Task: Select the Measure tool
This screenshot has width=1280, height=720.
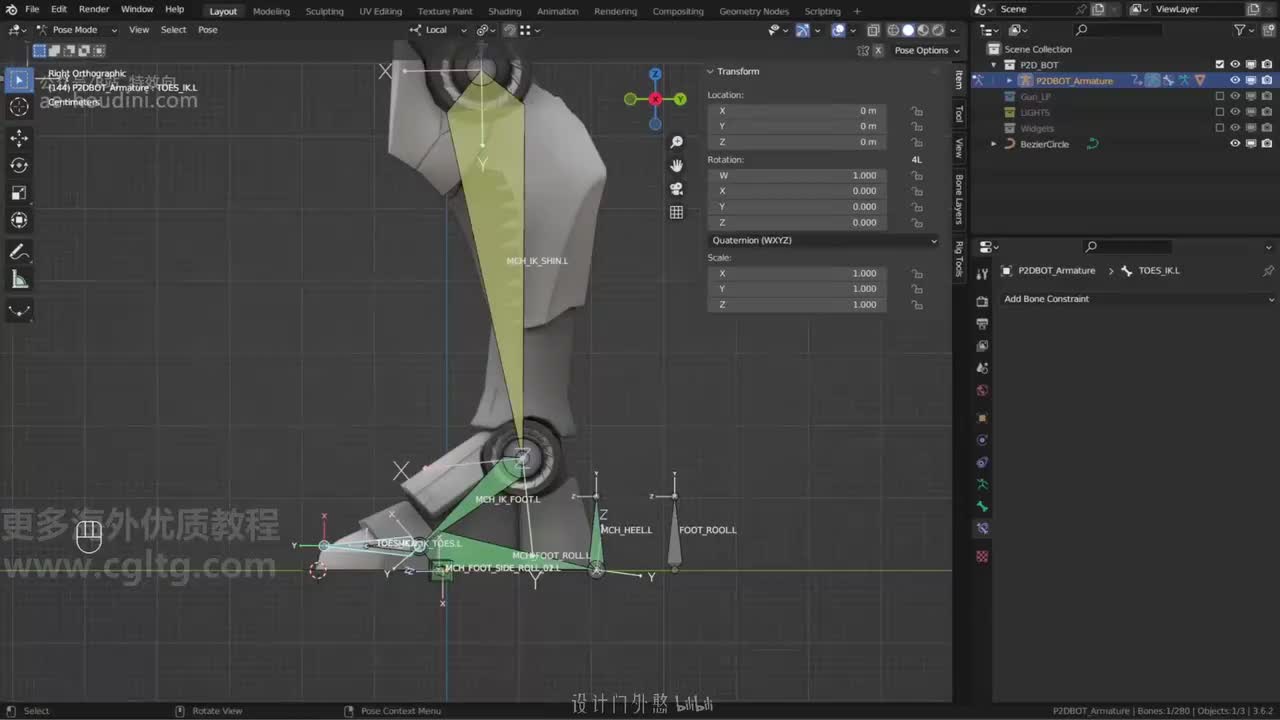Action: click(19, 280)
